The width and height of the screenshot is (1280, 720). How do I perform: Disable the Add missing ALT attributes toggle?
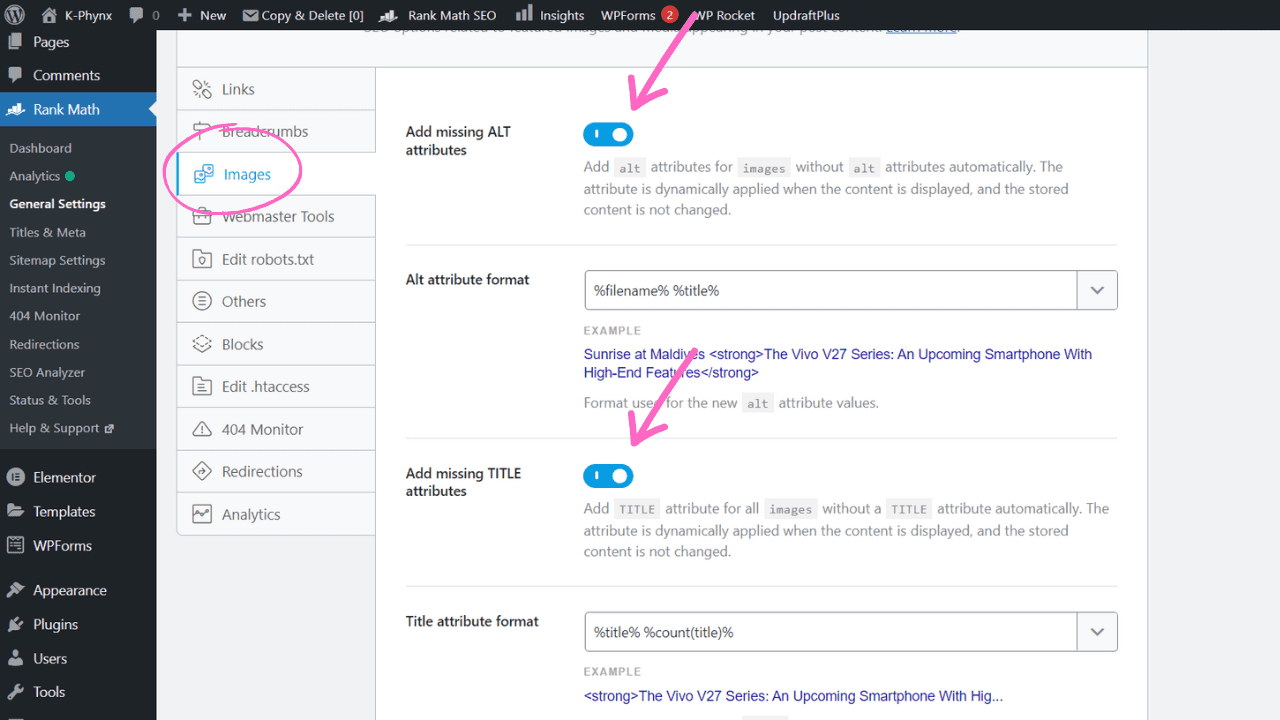point(608,133)
